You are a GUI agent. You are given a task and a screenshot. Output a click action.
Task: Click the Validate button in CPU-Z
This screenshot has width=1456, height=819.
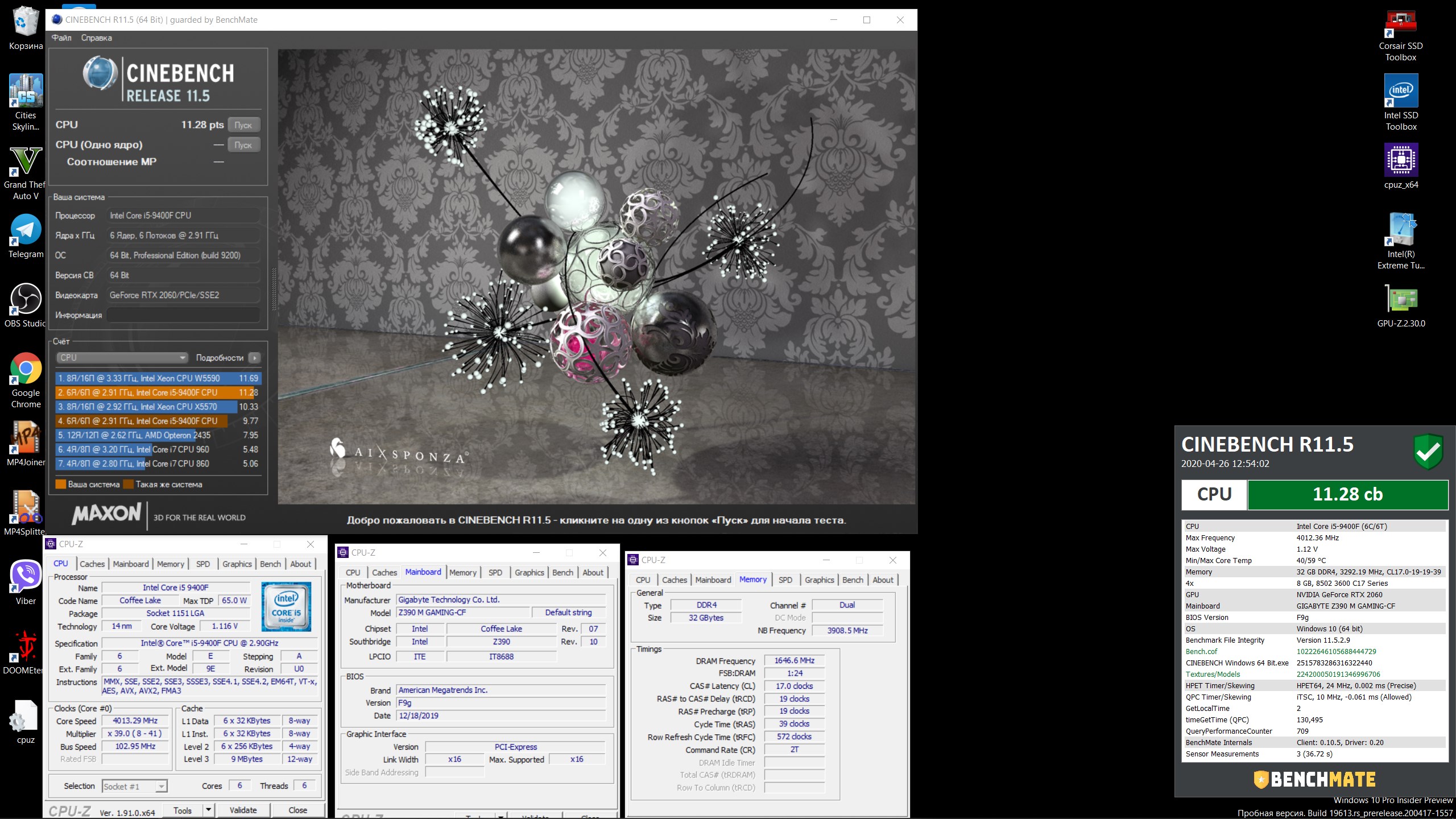(243, 810)
